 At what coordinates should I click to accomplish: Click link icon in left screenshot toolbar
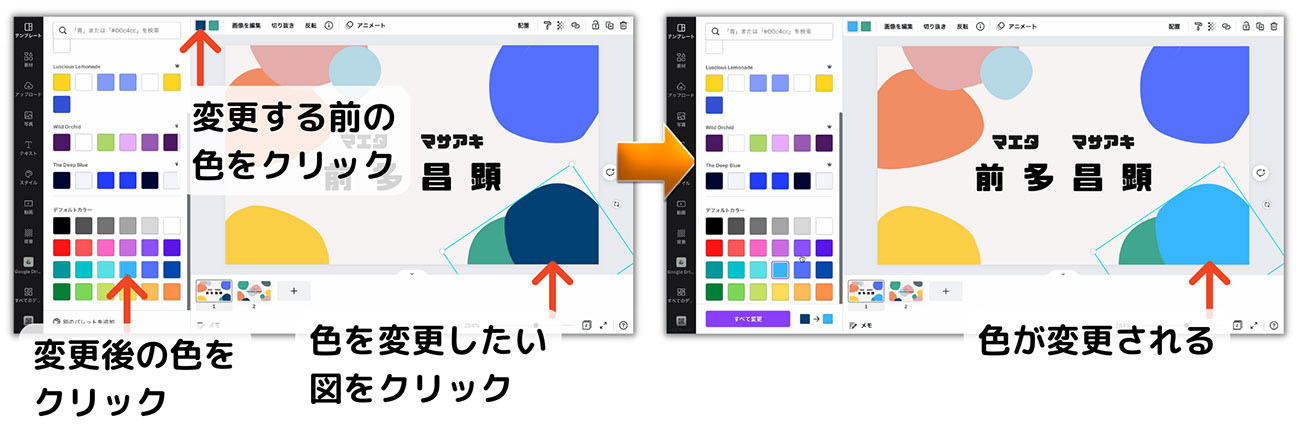[575, 25]
